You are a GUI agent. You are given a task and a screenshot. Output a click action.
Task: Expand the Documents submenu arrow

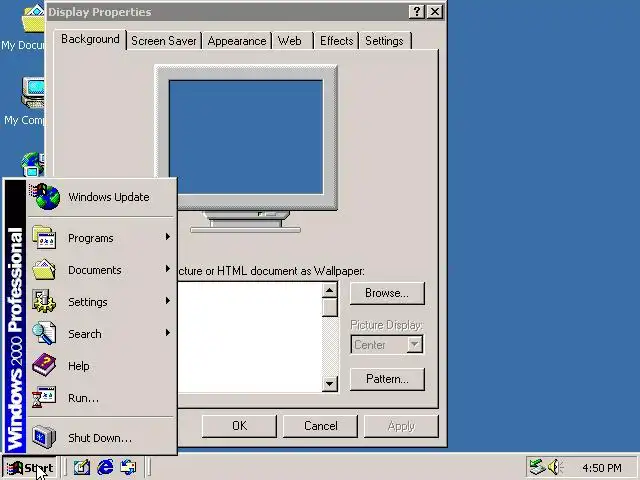pyautogui.click(x=168, y=269)
